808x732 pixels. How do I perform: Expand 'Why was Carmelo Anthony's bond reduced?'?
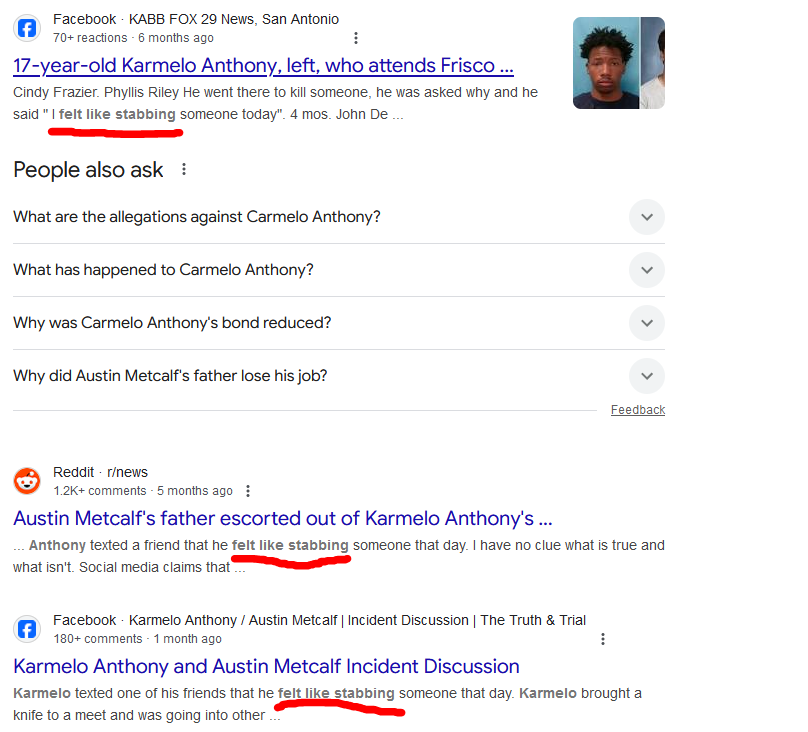(339, 323)
